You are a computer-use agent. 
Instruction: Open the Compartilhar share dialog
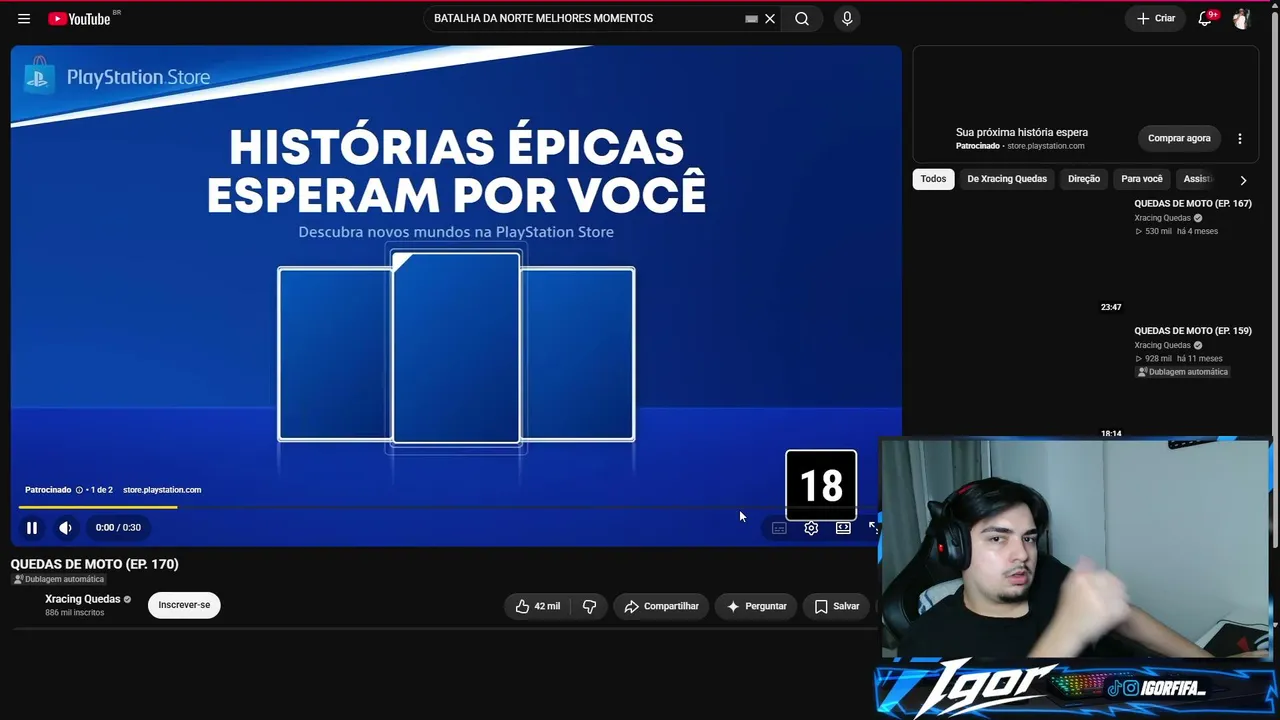pyautogui.click(x=661, y=606)
